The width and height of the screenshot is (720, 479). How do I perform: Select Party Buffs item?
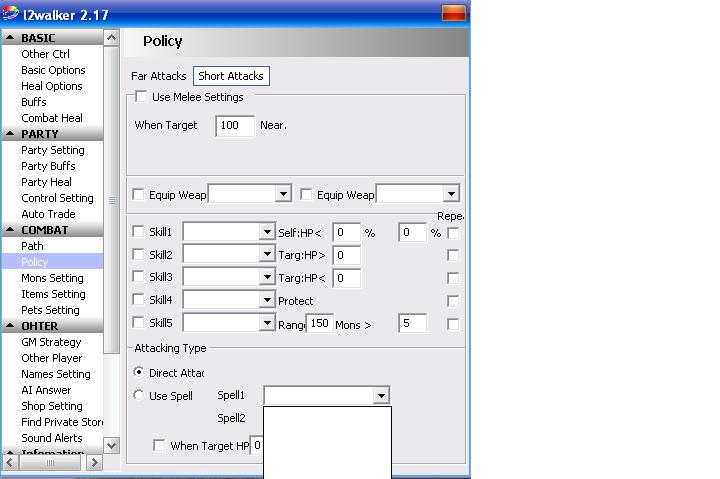[48, 166]
